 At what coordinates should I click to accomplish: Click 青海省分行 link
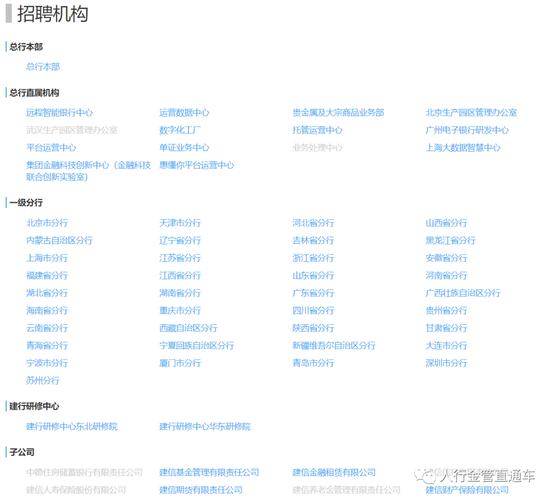point(47,345)
